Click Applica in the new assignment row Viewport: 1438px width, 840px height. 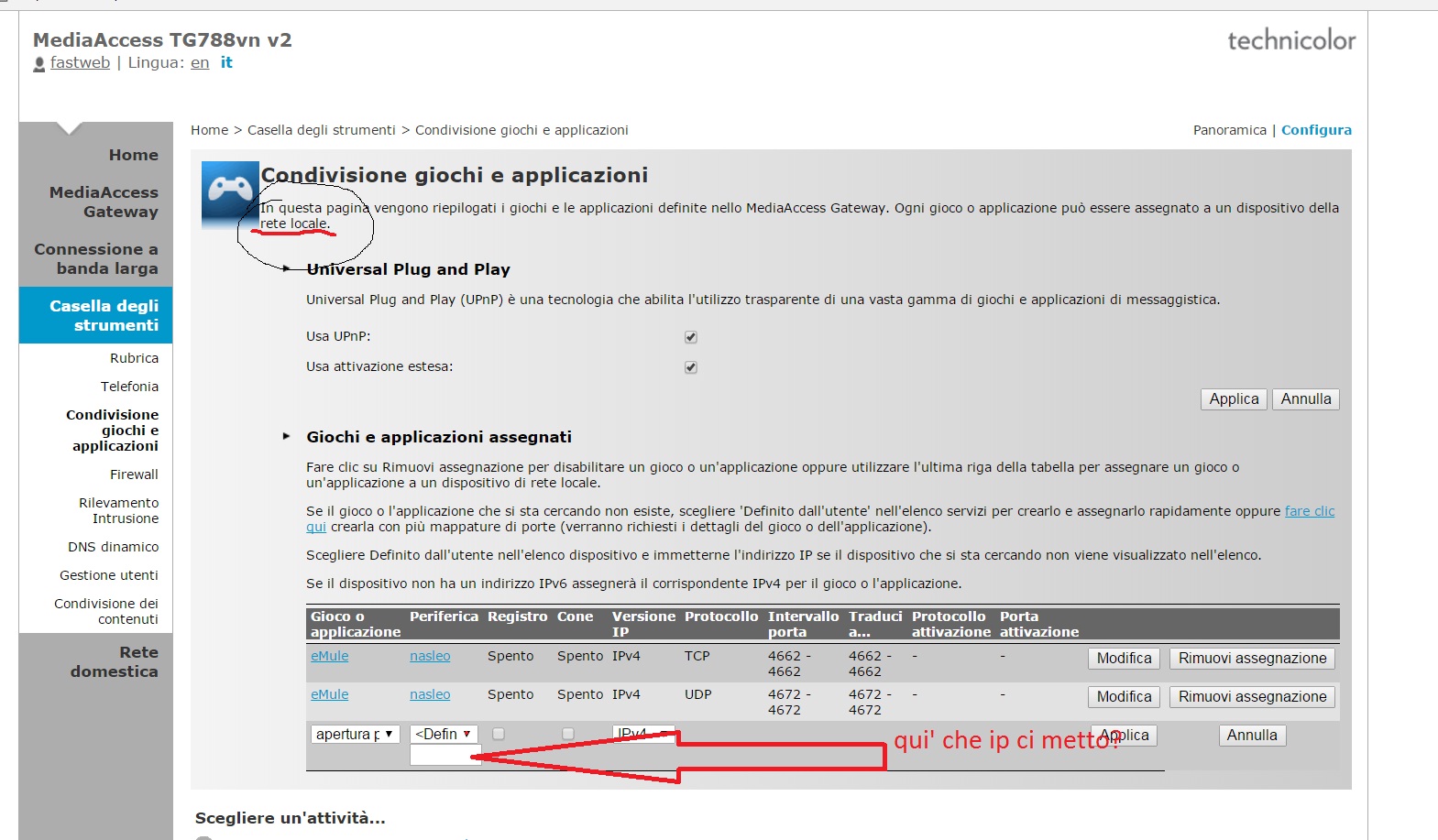(1124, 736)
